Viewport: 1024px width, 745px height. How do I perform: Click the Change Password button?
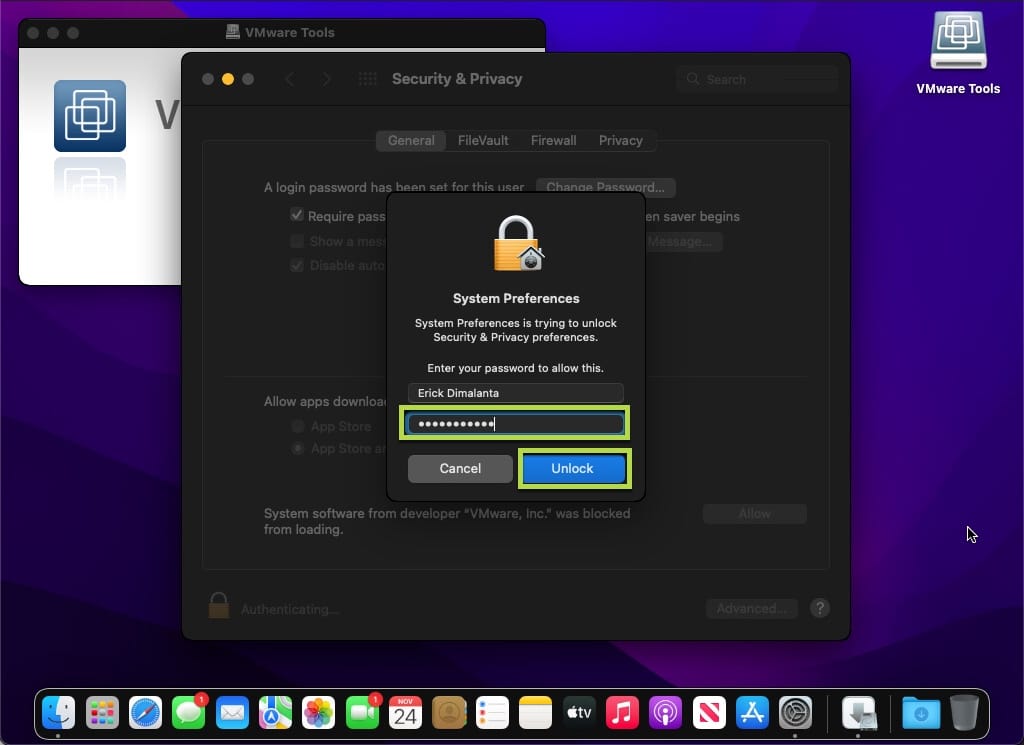point(605,187)
